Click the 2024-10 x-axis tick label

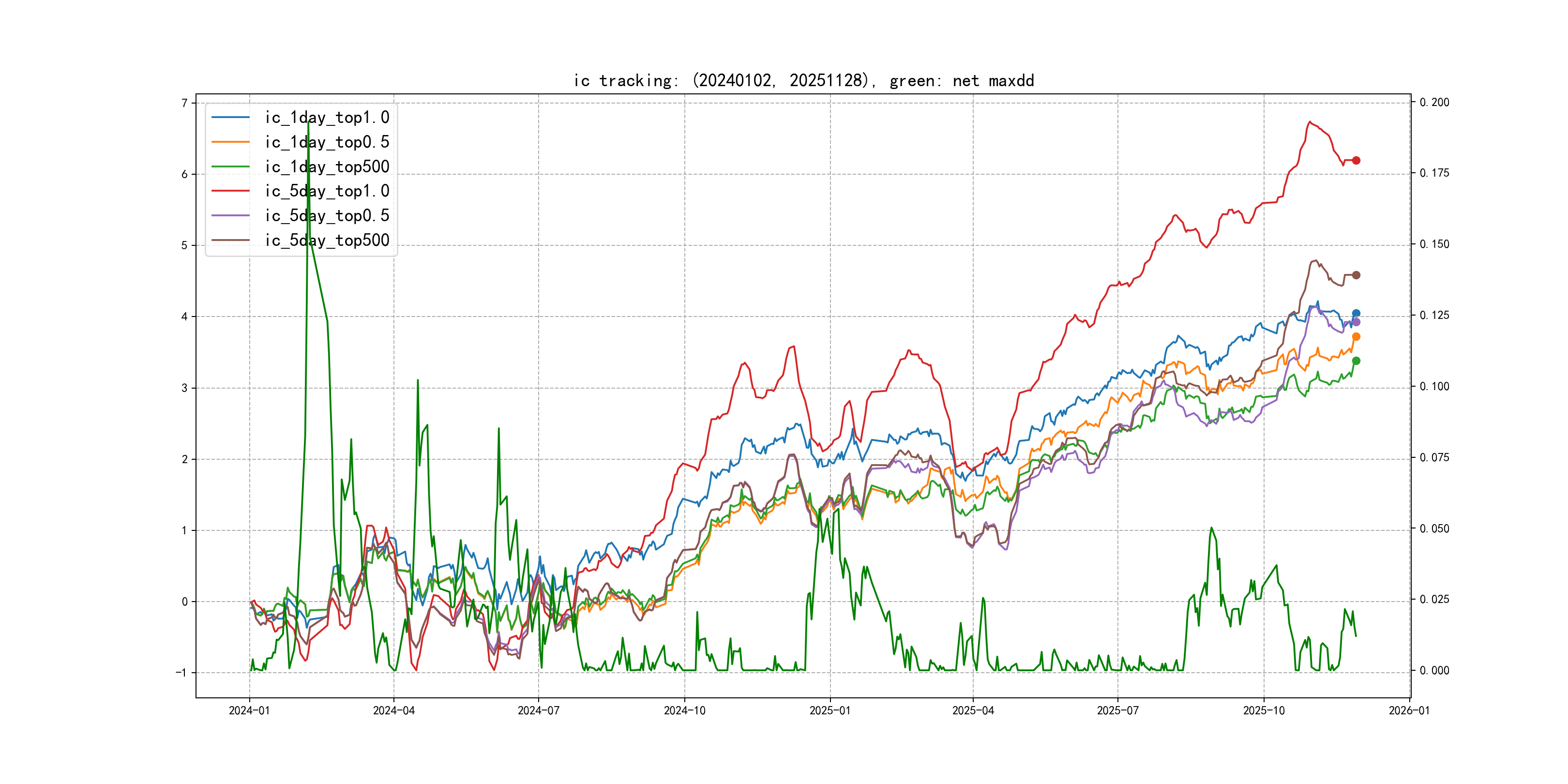684,710
